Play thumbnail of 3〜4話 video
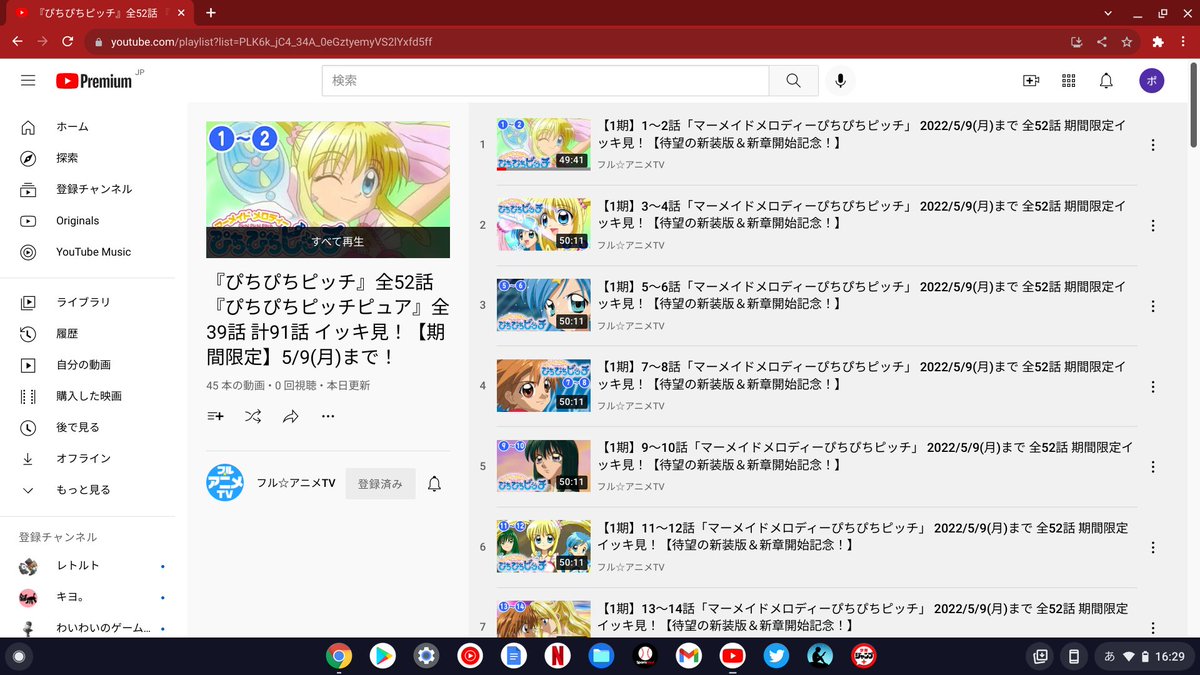This screenshot has height=675, width=1200. coord(543,225)
